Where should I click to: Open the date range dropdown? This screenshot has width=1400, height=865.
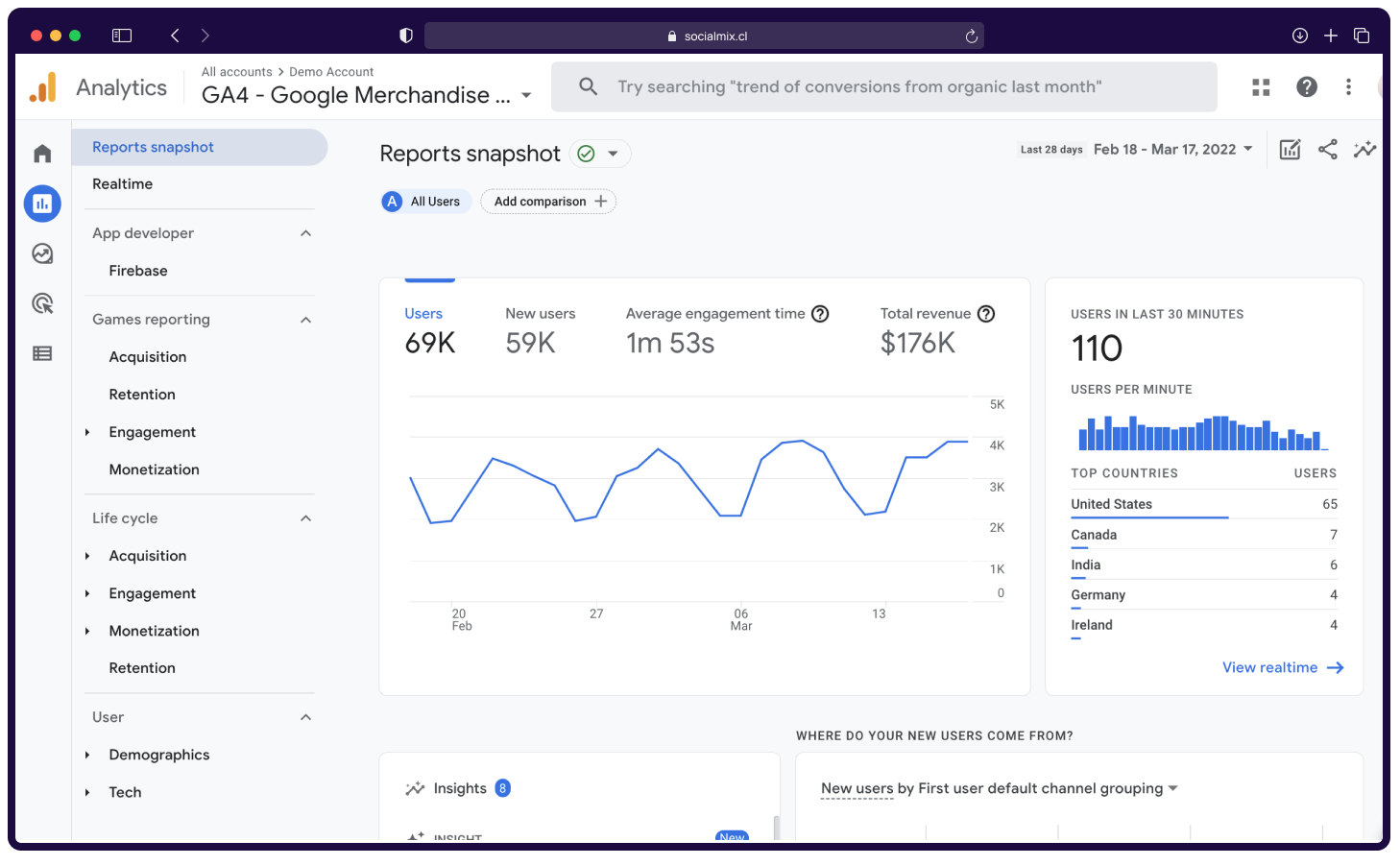pos(1173,149)
